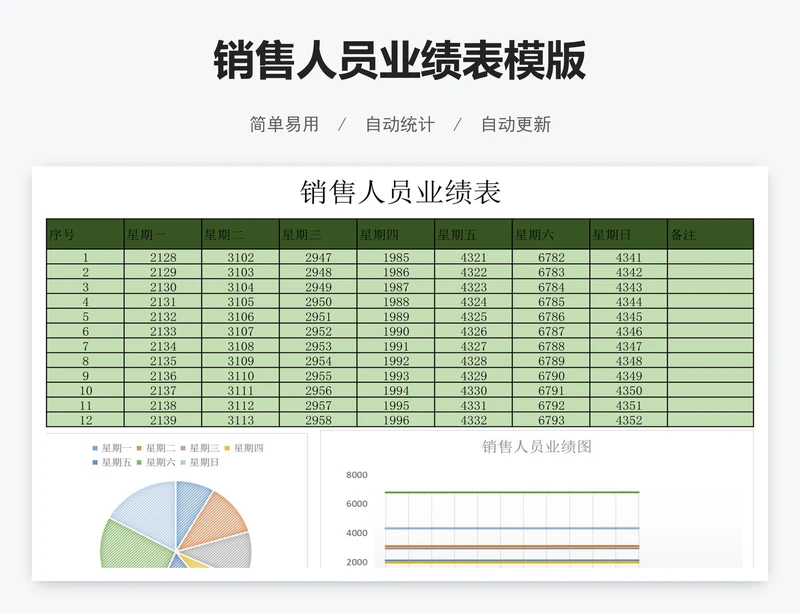
Task: Select cell with value 6790
Action: coord(551,376)
